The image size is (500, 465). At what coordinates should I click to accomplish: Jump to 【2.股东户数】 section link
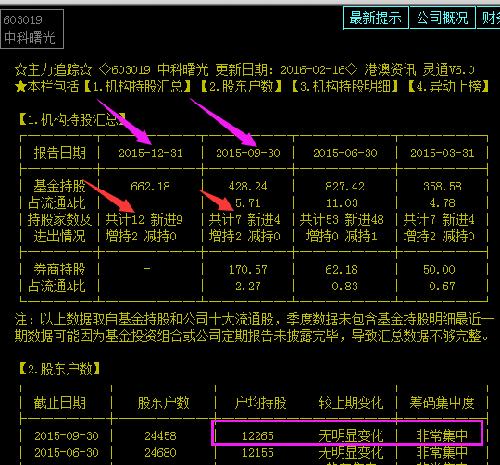point(241,86)
